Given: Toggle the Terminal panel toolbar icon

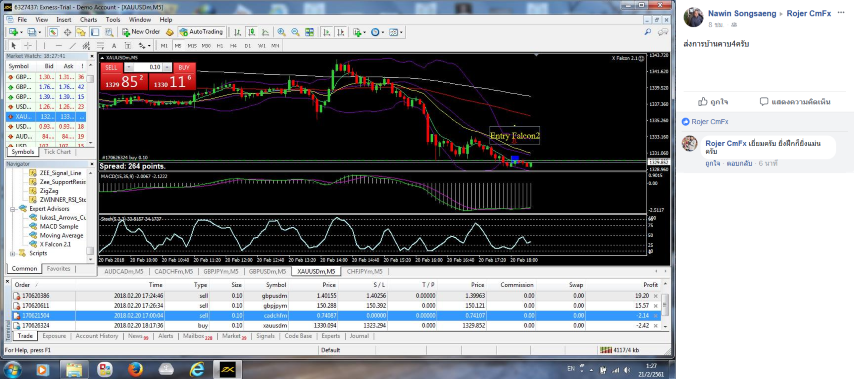Looking at the screenshot, I should [95, 32].
